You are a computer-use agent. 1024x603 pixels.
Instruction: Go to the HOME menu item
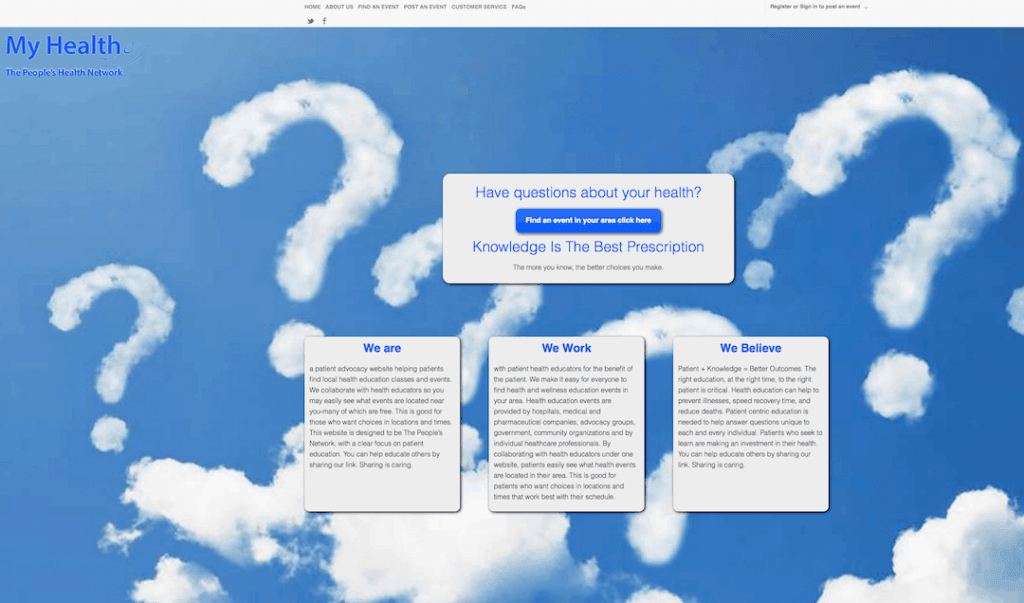[312, 7]
